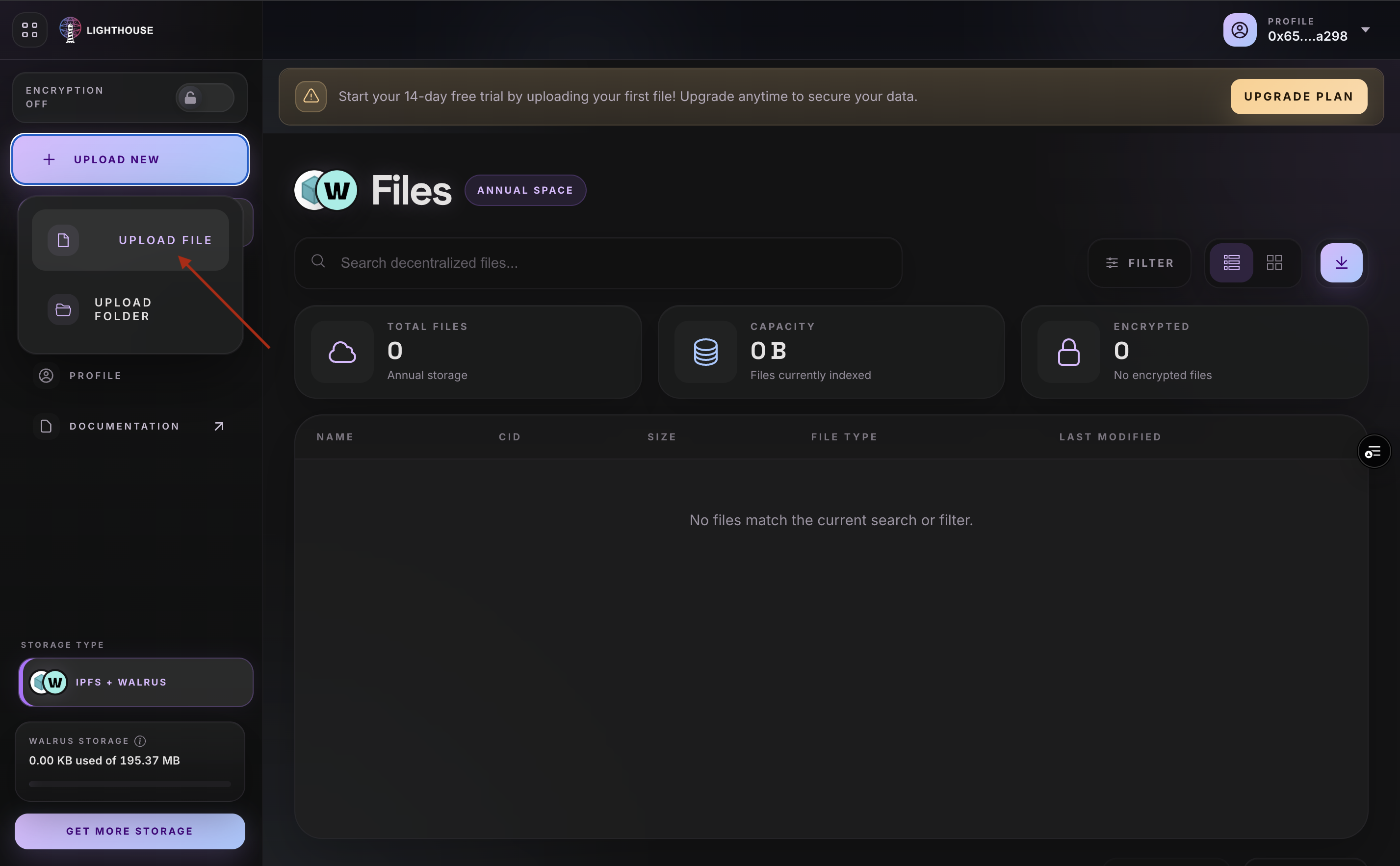Open the grid apps menu icon
The image size is (1400, 866).
tap(30, 30)
